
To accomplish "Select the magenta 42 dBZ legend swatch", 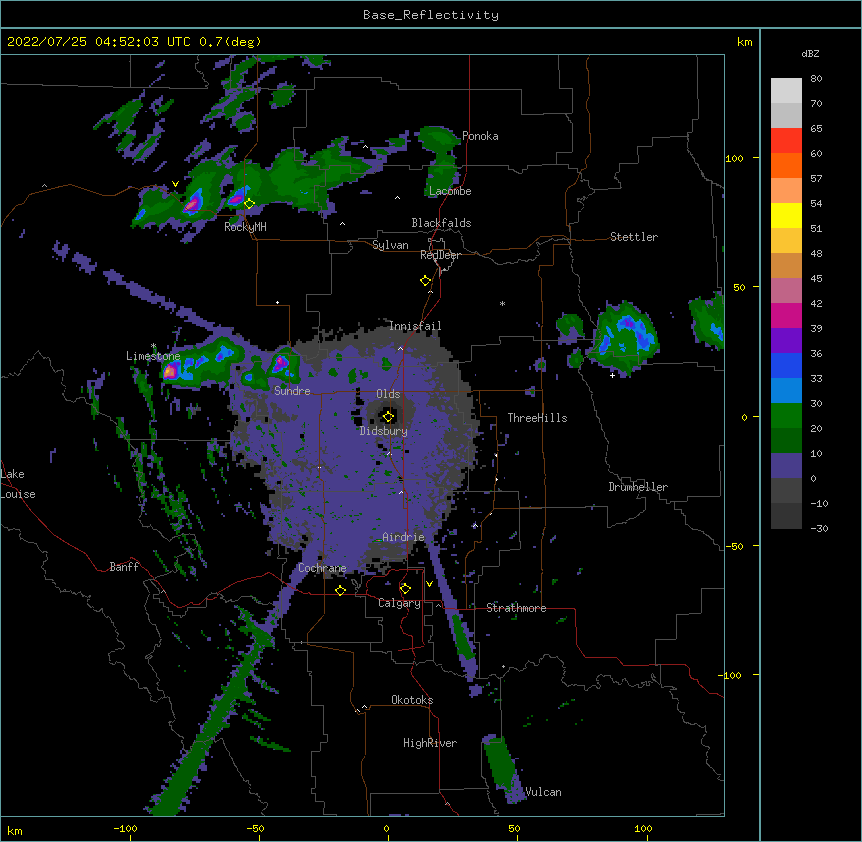I will tap(786, 315).
